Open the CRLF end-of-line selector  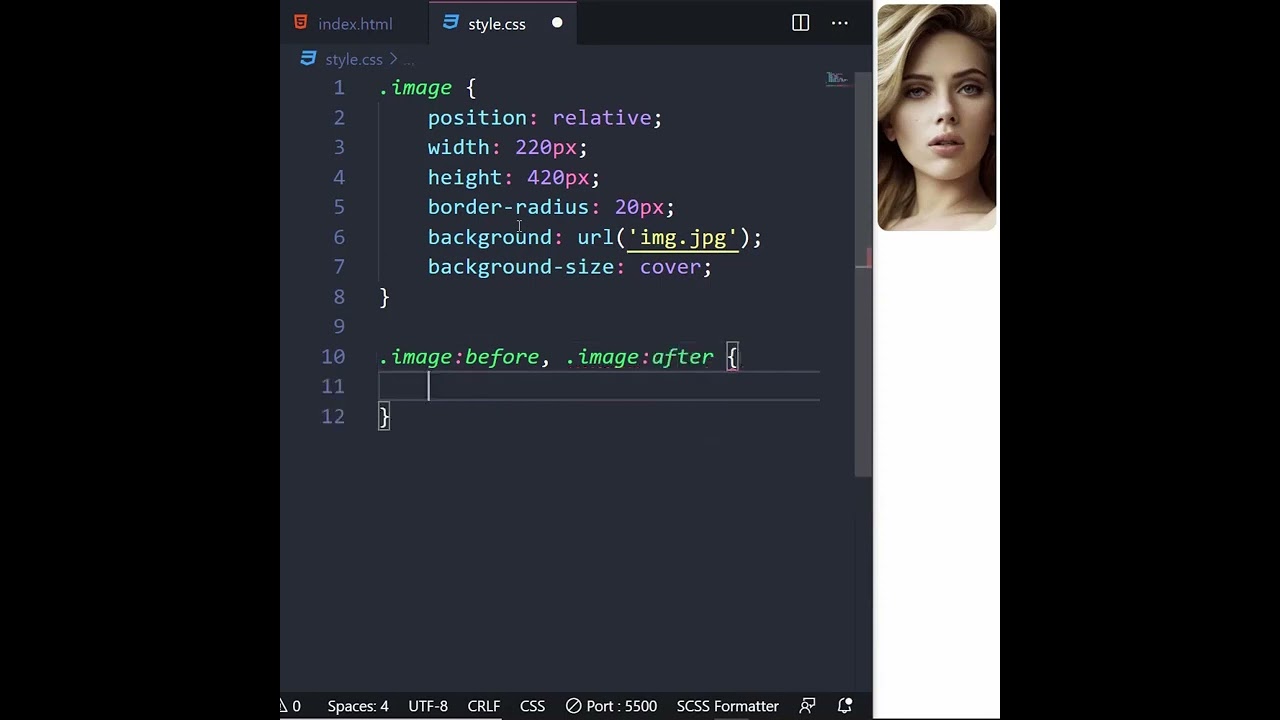[x=483, y=706]
